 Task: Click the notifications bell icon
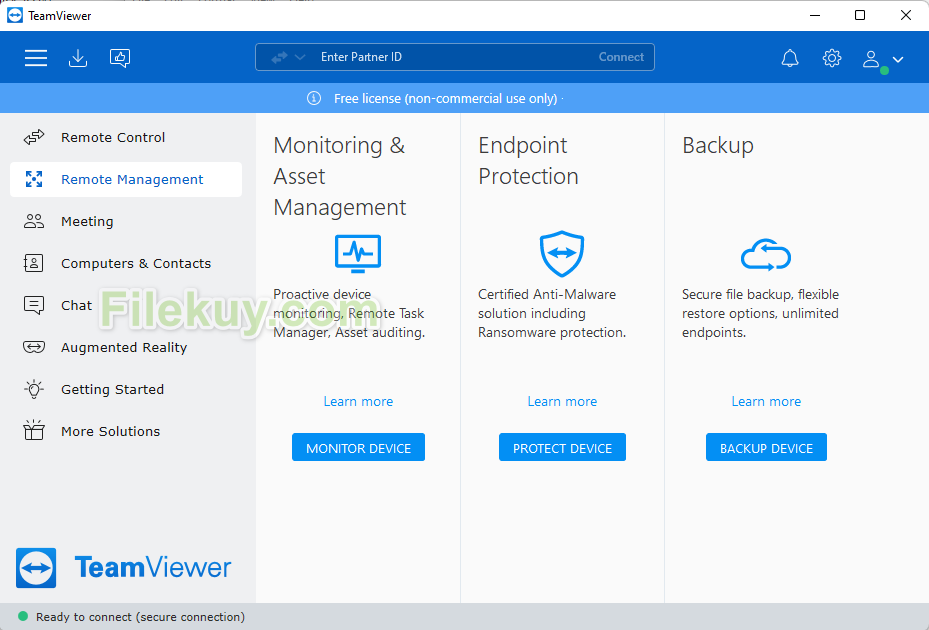point(790,58)
